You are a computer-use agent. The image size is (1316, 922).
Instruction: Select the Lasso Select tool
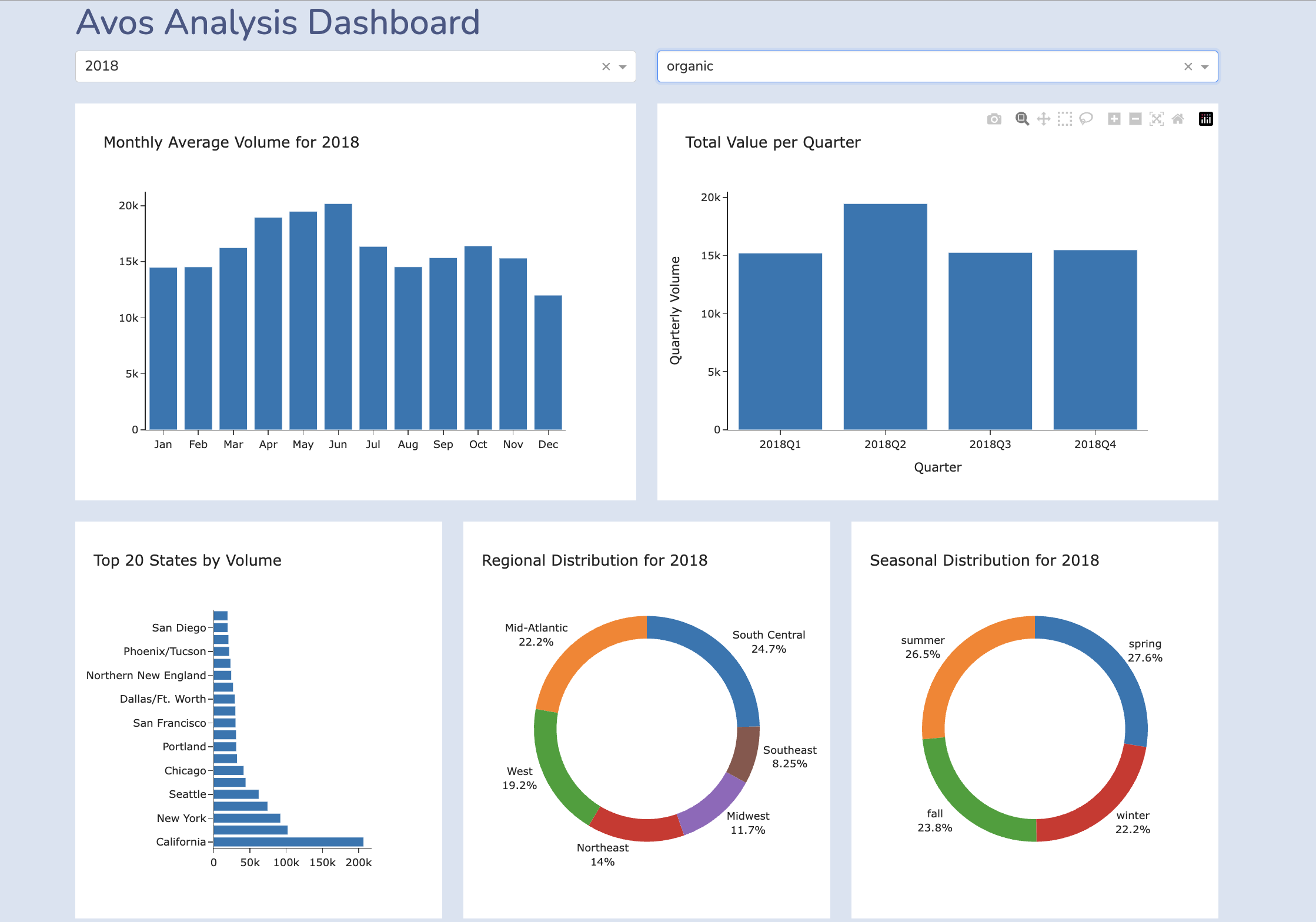[x=1085, y=119]
